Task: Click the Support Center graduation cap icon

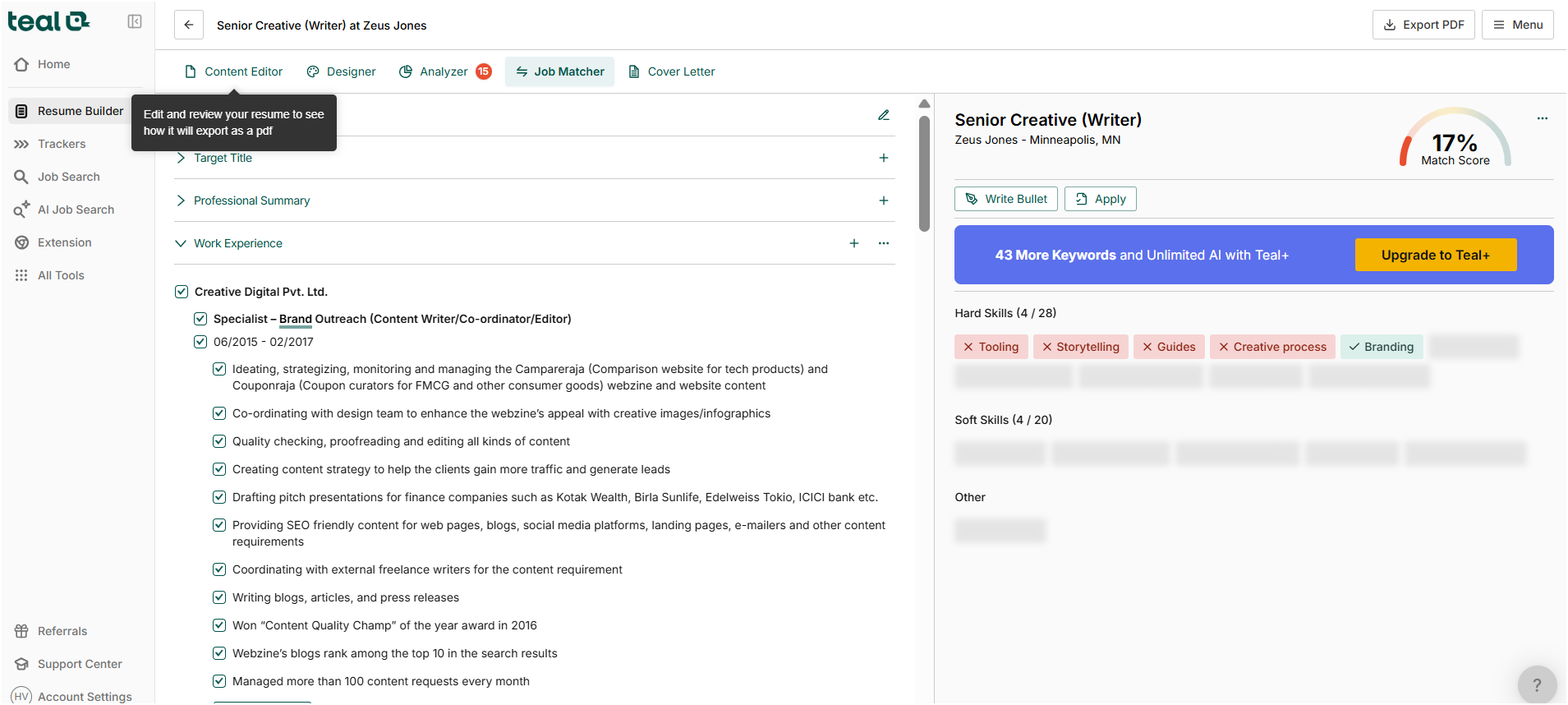Action: click(x=21, y=664)
